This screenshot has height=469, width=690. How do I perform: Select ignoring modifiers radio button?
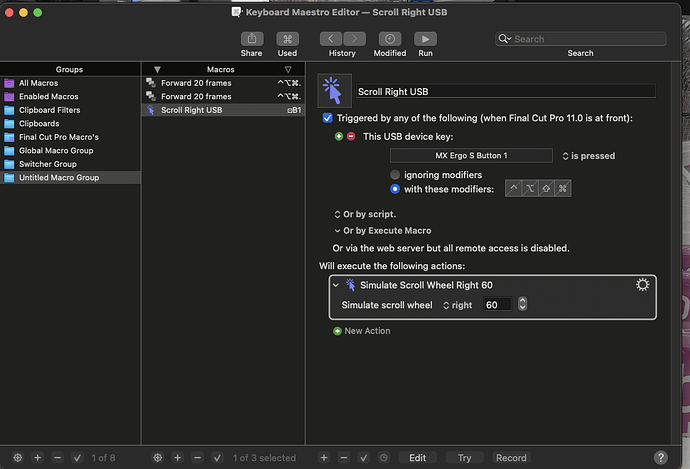click(x=395, y=175)
